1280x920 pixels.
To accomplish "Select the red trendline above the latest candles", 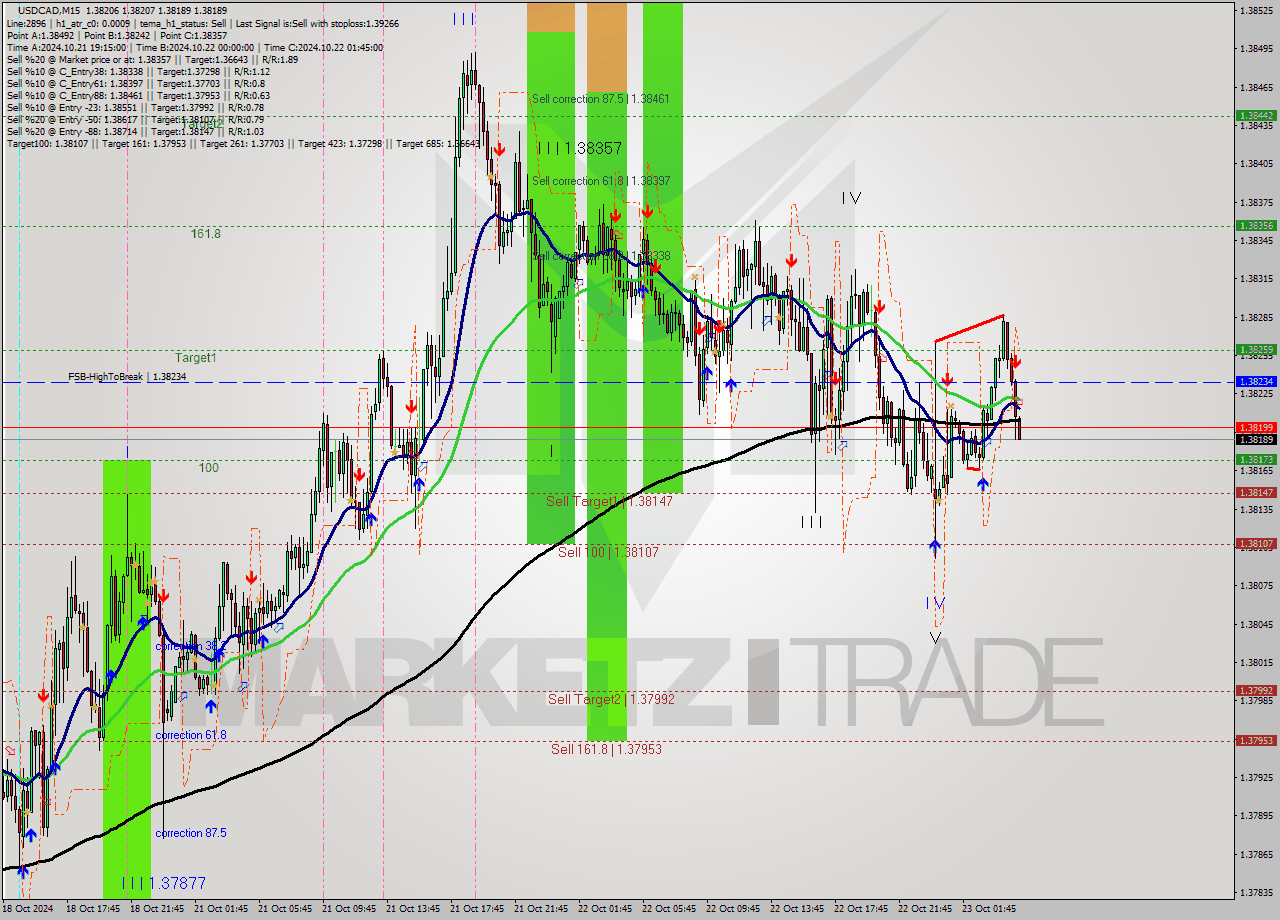I will pyautogui.click(x=969, y=329).
